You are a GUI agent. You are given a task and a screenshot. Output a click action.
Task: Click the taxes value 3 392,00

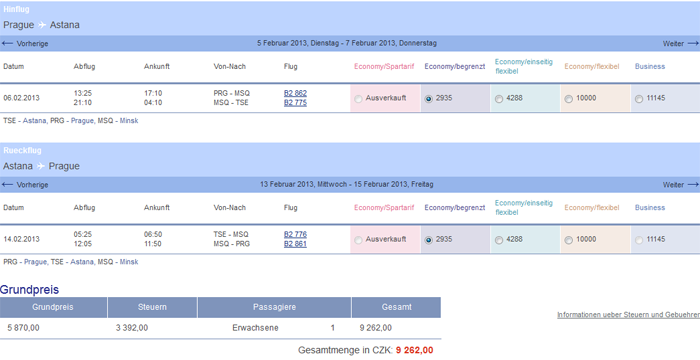coord(132,328)
